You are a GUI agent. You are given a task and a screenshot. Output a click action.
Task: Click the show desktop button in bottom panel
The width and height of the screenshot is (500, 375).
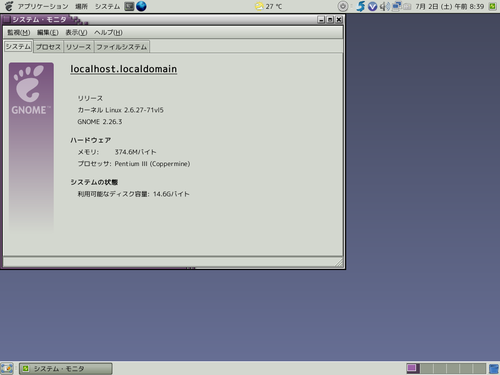coord(7,368)
